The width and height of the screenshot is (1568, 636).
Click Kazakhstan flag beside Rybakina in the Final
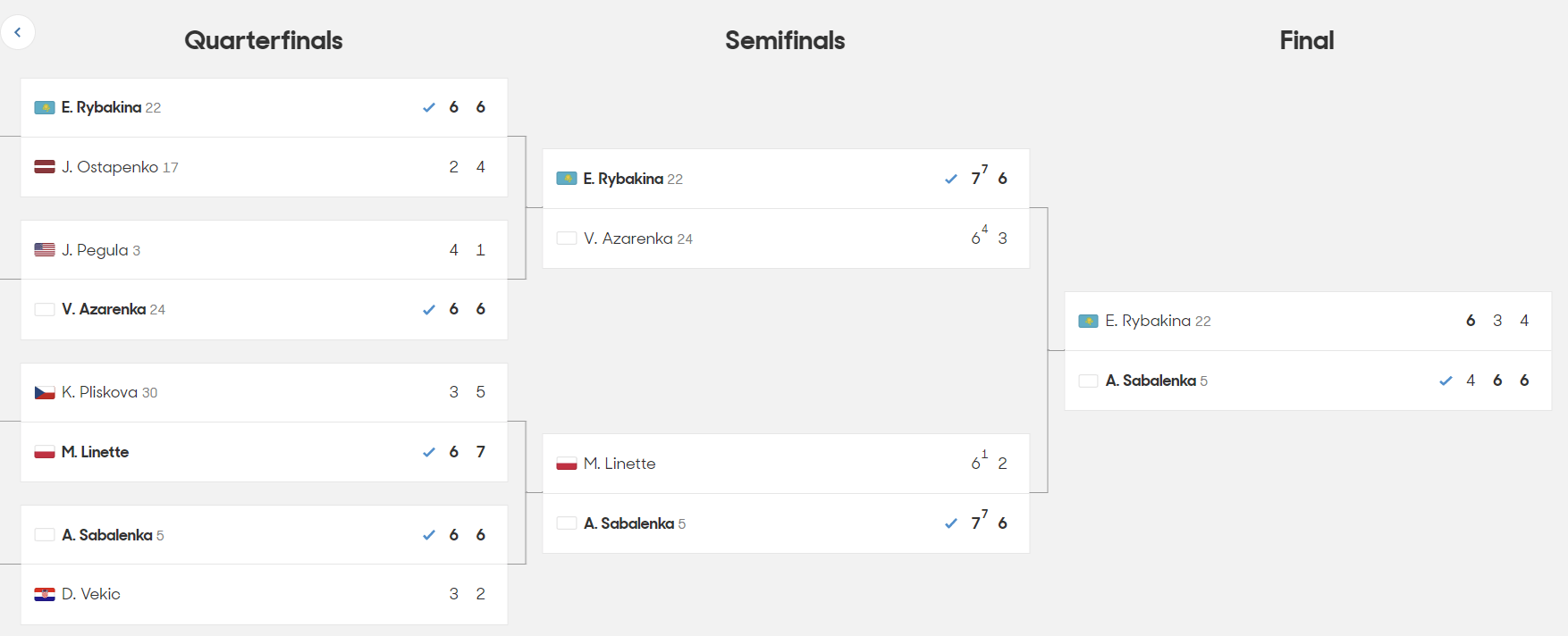(1088, 321)
